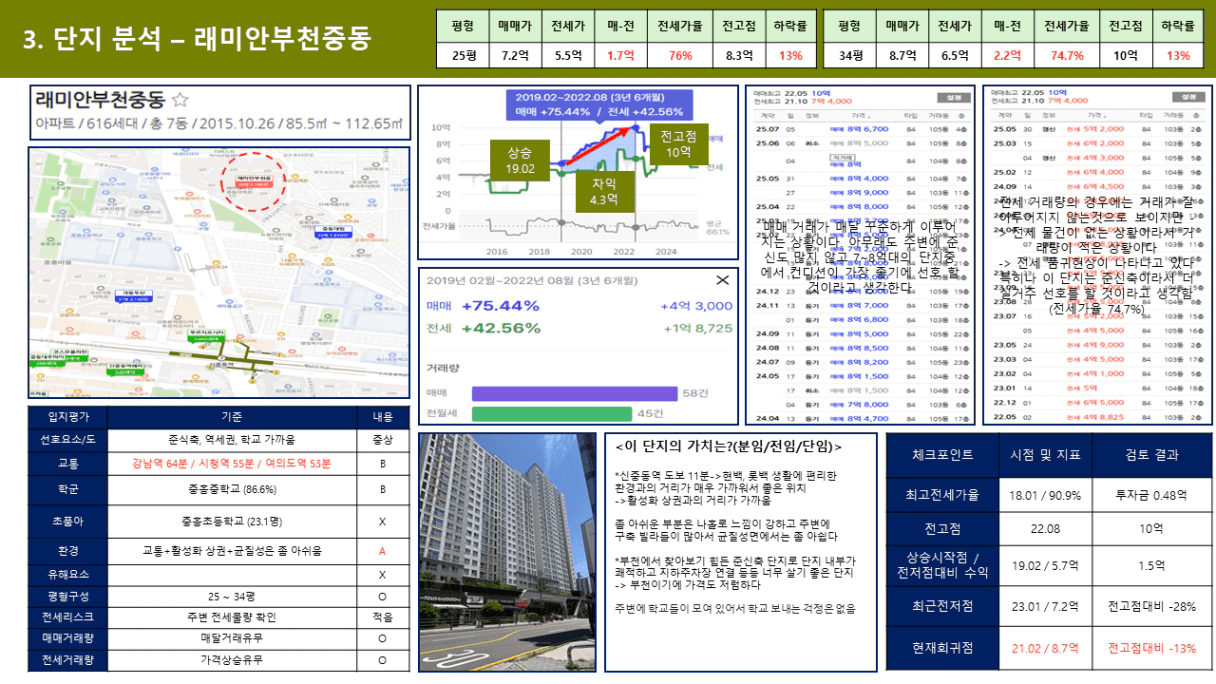Click the 2.2억 매-전 cell
Image resolution: width=1216 pixels, height=684 pixels.
[1007, 56]
